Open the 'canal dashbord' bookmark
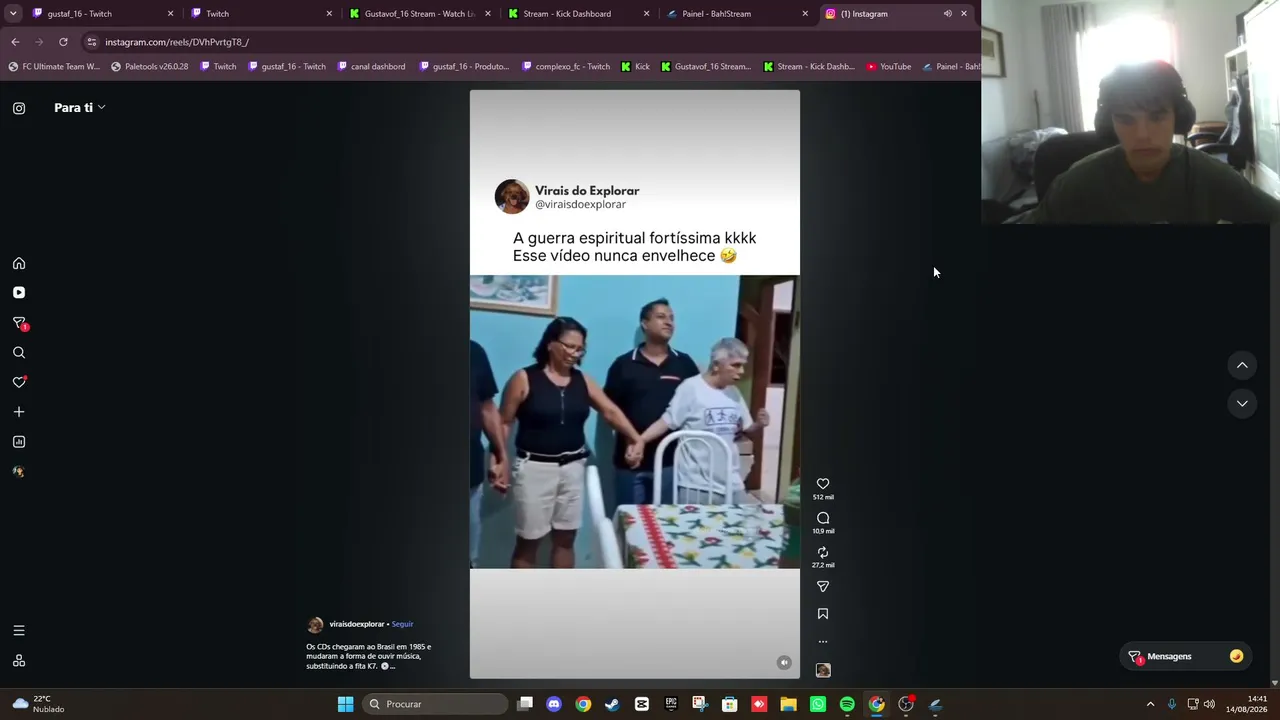Viewport: 1280px width, 720px height. pos(371,67)
